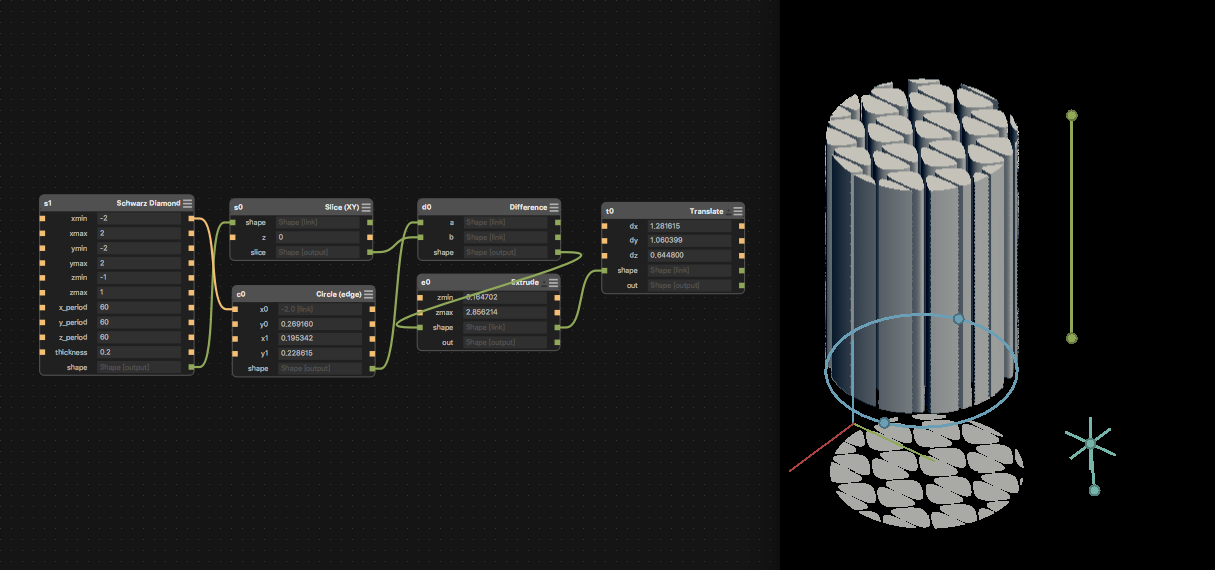
Task: Grab the bottom green extrude height handle in viewport
Action: 1072,338
